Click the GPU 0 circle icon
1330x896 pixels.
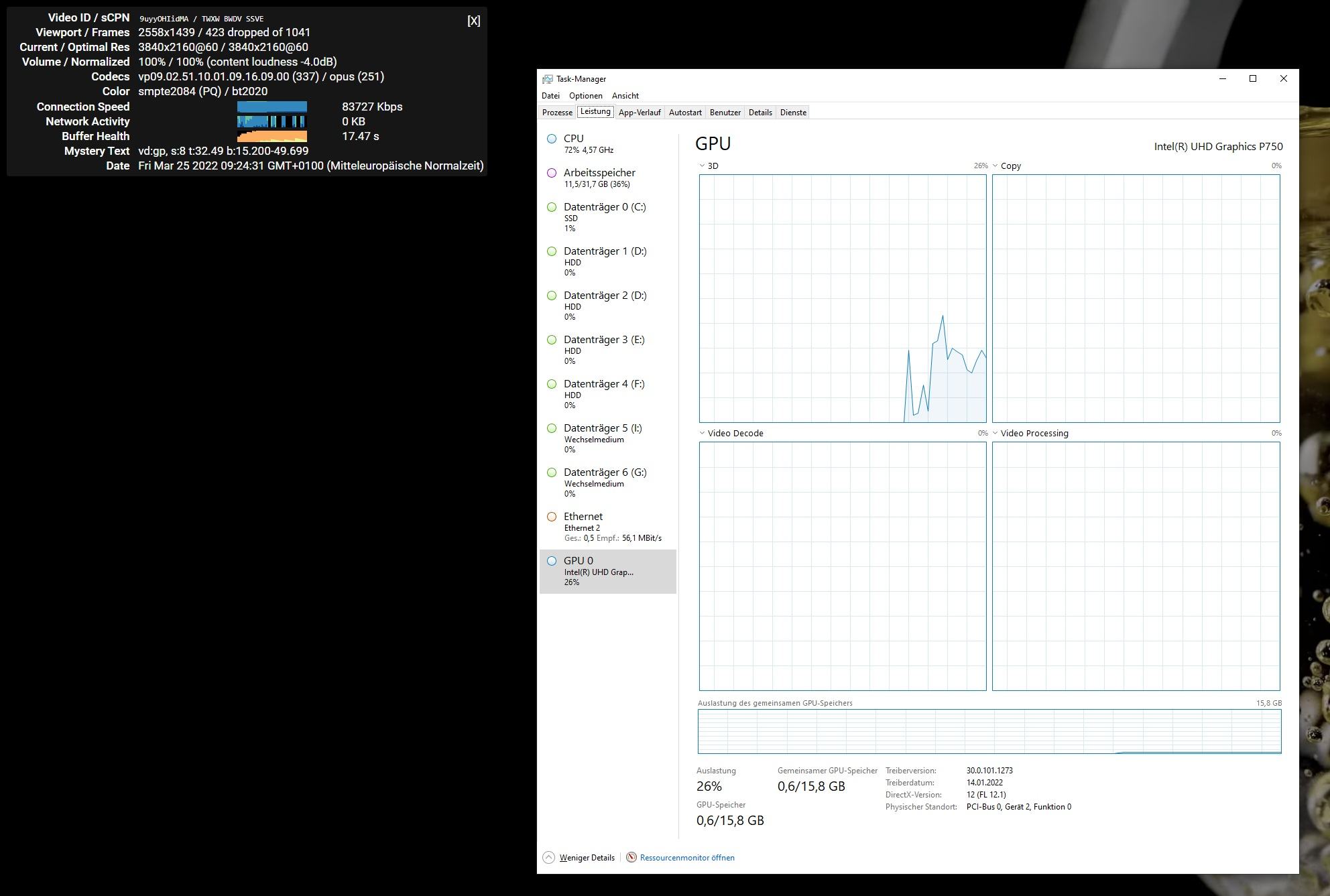click(x=552, y=561)
